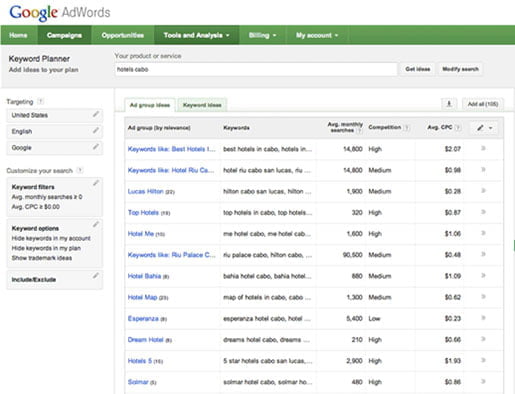Open Keywords like: Best Hotels link
This screenshot has width=515, height=394.
(x=172, y=149)
